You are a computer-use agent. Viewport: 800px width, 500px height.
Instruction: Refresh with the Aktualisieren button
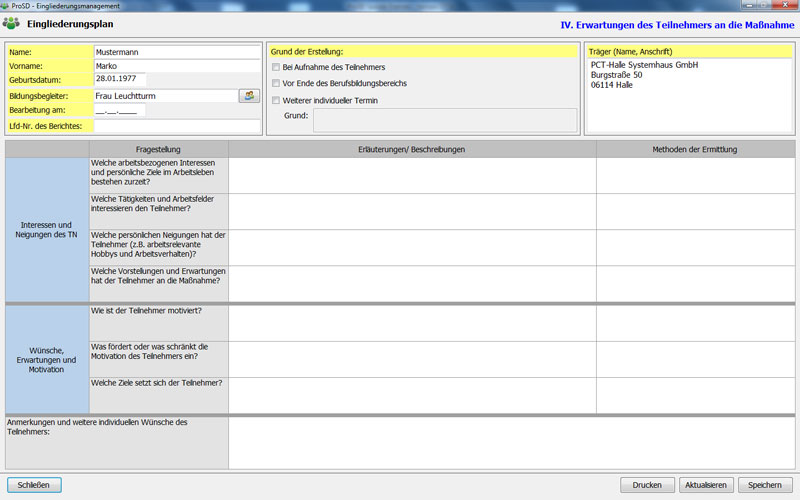704,485
